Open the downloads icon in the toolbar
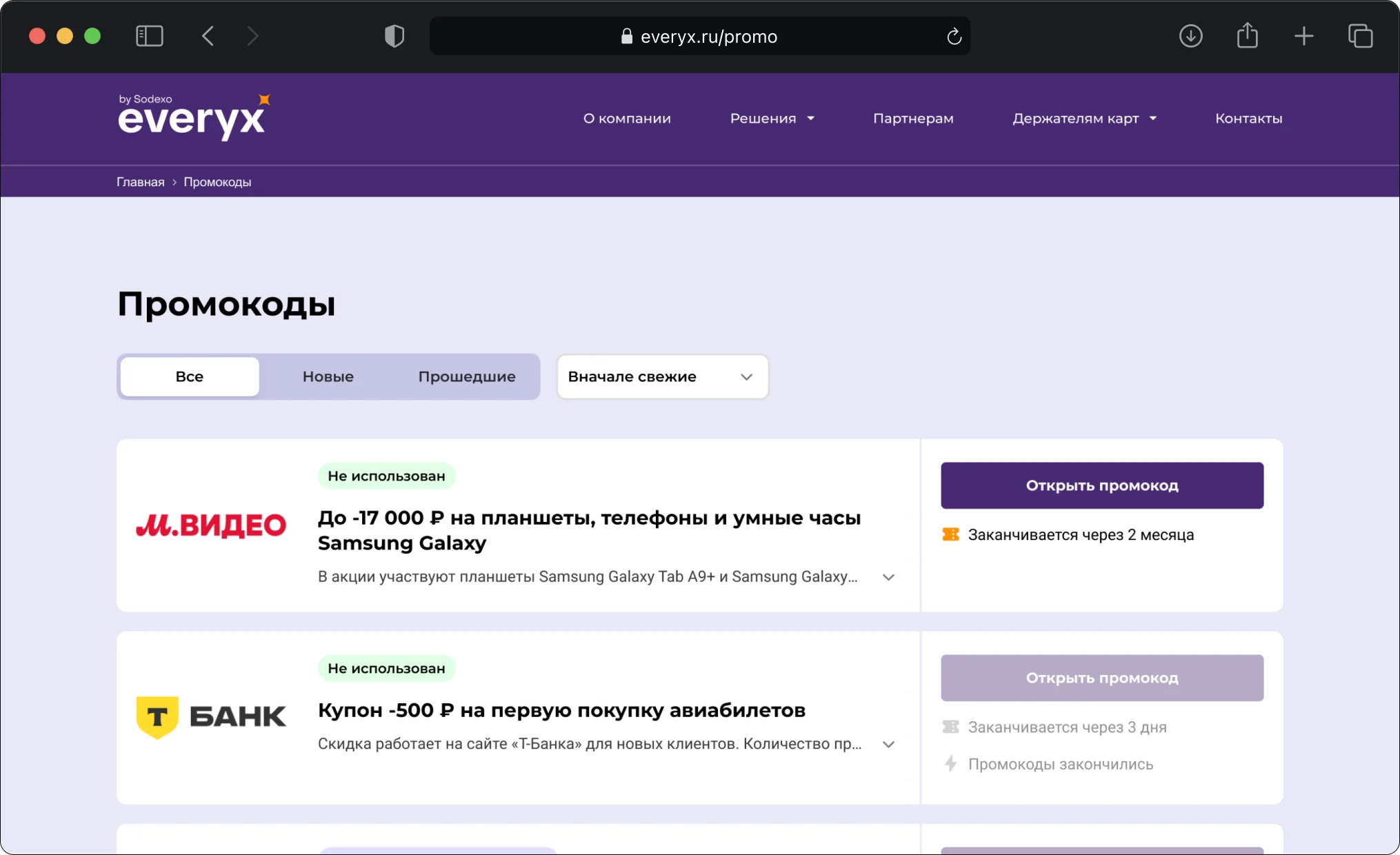 [x=1190, y=36]
